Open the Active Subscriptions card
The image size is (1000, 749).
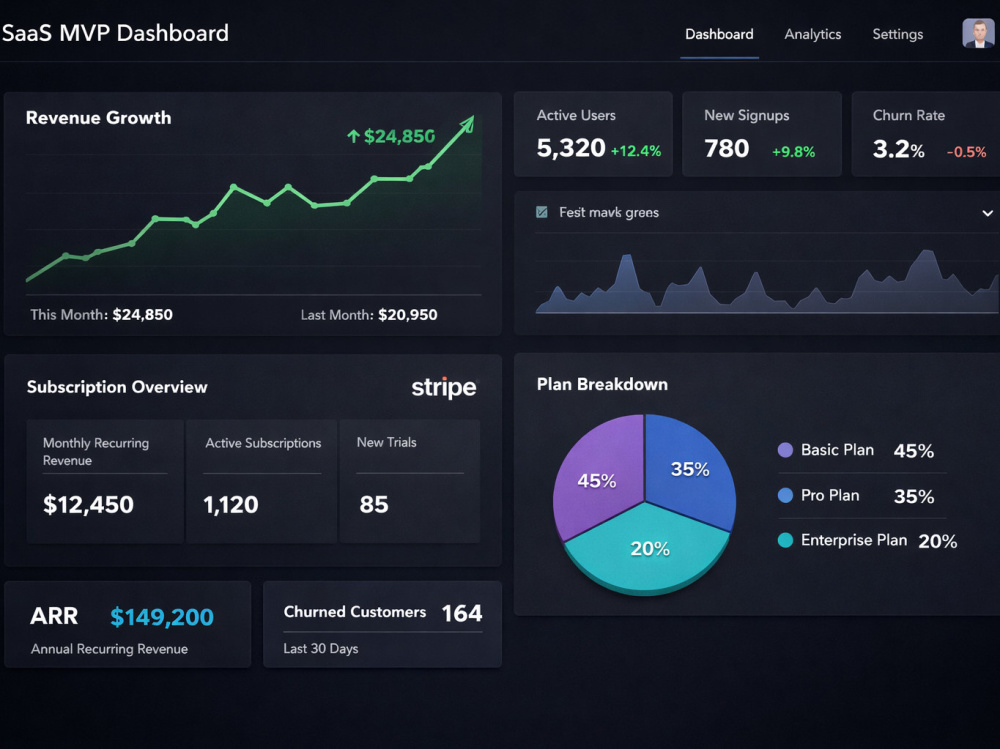[261, 481]
